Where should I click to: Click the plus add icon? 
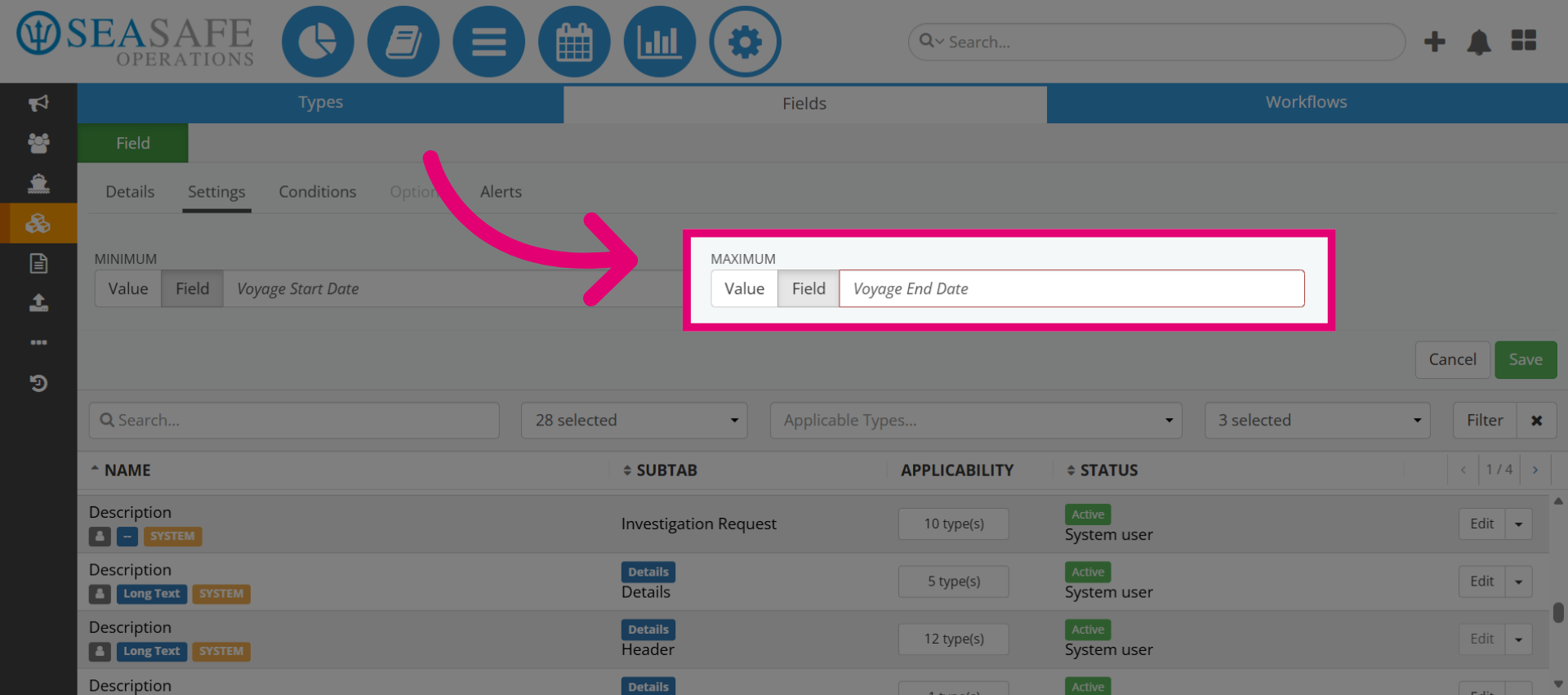pos(1434,42)
